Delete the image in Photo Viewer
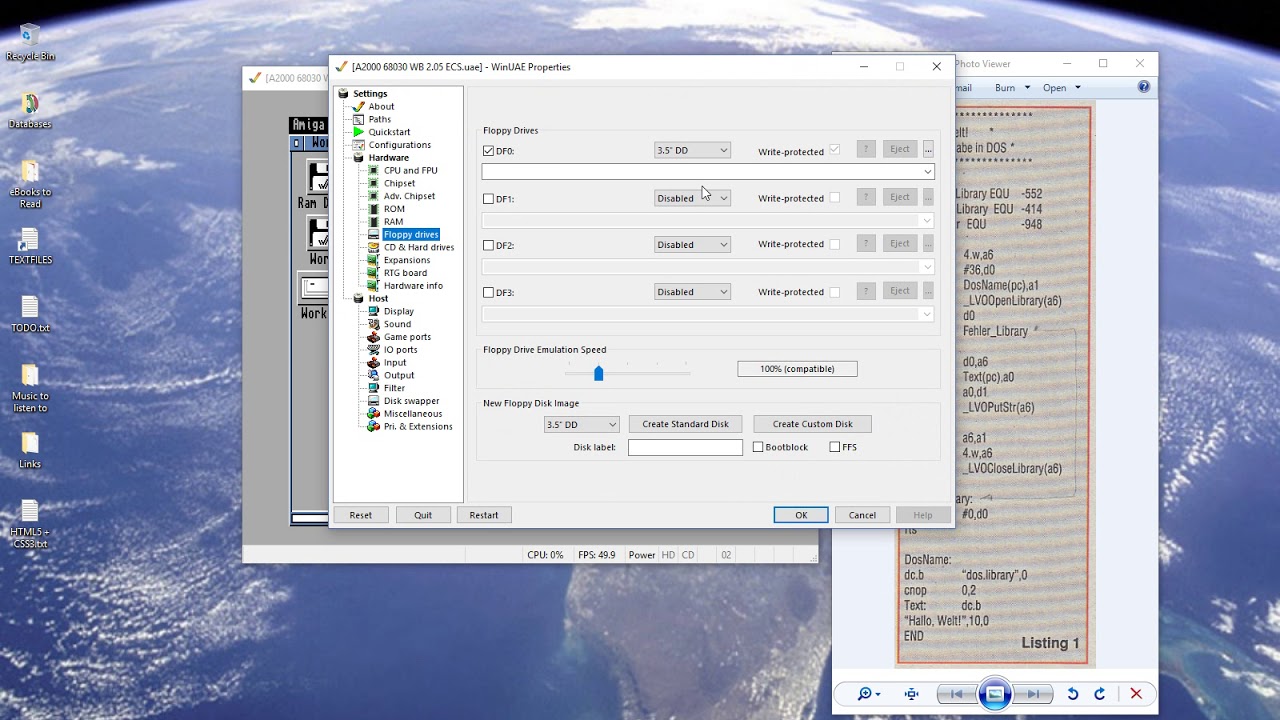This screenshot has height=720, width=1280. coord(1136,694)
